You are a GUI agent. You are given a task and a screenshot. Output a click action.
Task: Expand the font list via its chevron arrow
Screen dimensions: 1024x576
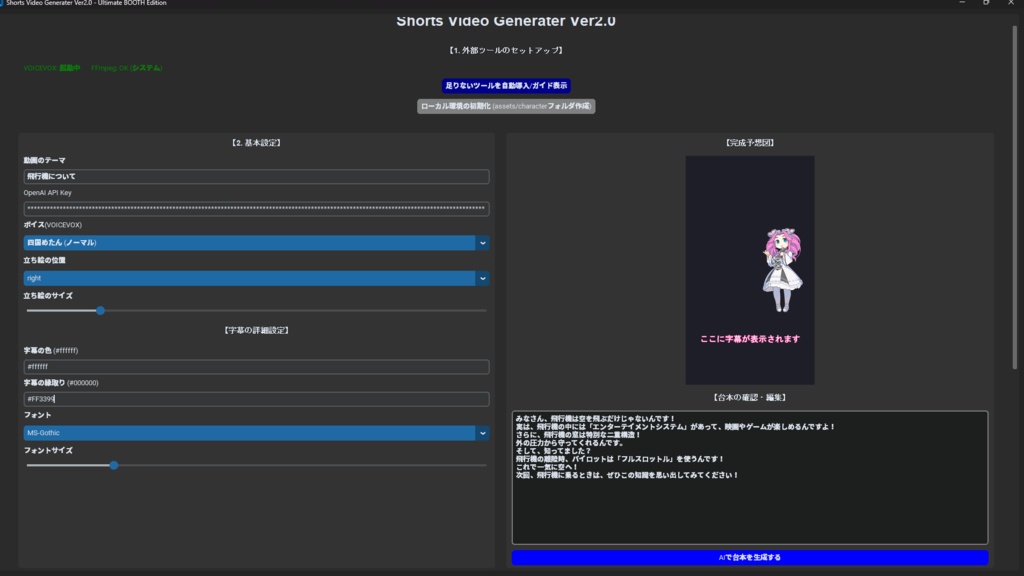tap(481, 435)
